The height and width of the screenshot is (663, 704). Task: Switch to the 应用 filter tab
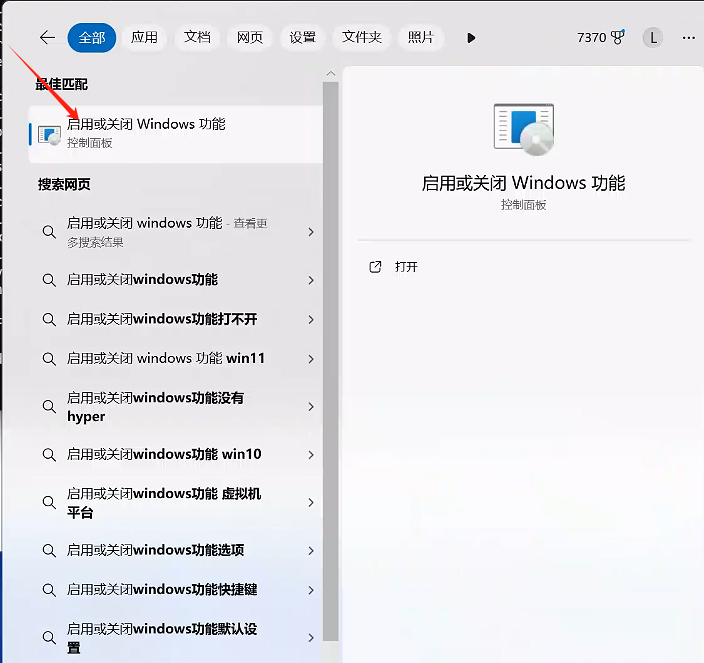click(145, 37)
